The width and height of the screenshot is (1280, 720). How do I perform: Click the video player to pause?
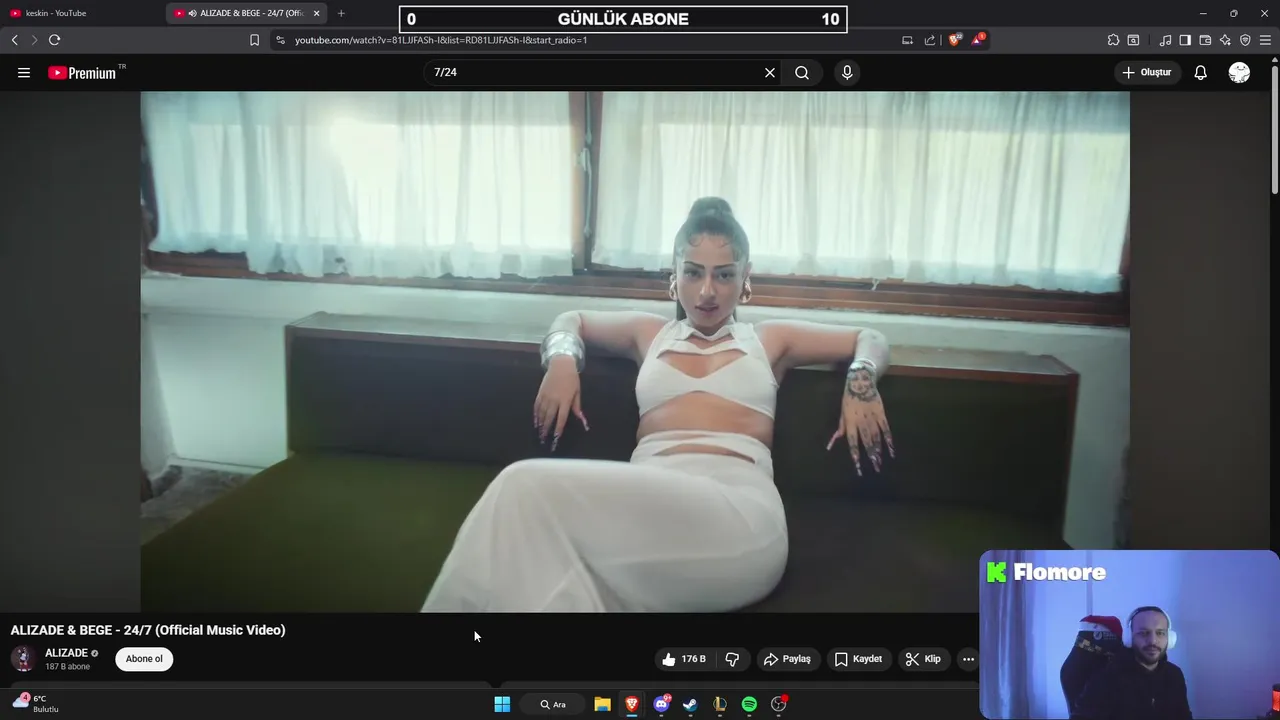click(635, 351)
